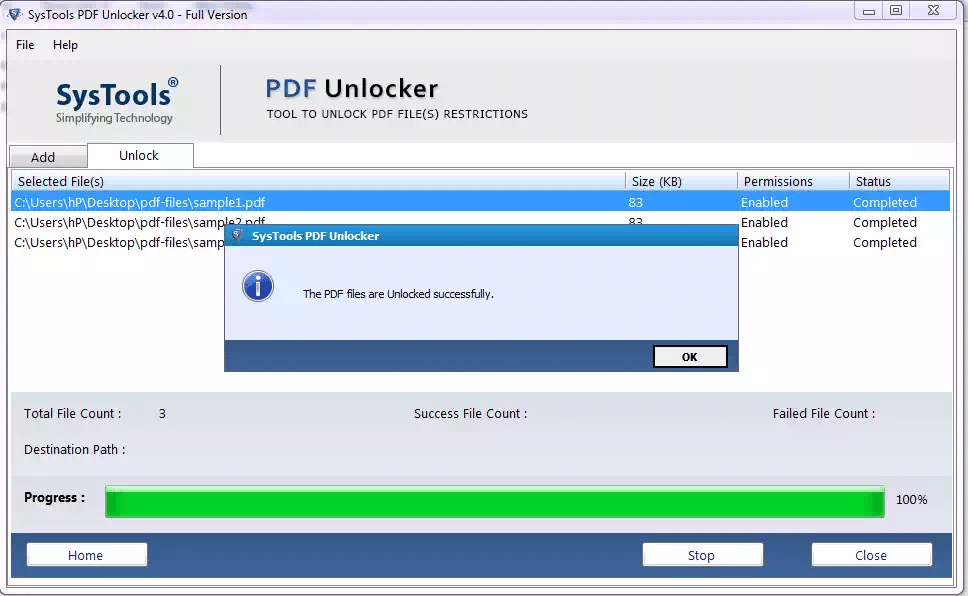Click the total file count value 3

coord(162,413)
